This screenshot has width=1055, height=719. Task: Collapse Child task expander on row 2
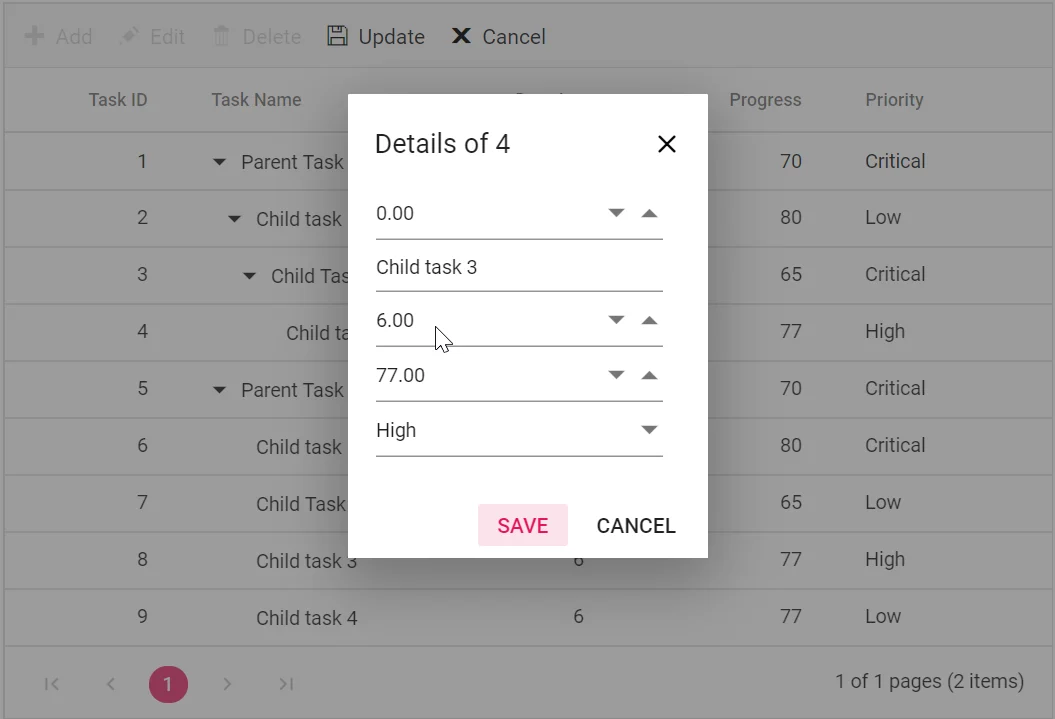click(233, 218)
